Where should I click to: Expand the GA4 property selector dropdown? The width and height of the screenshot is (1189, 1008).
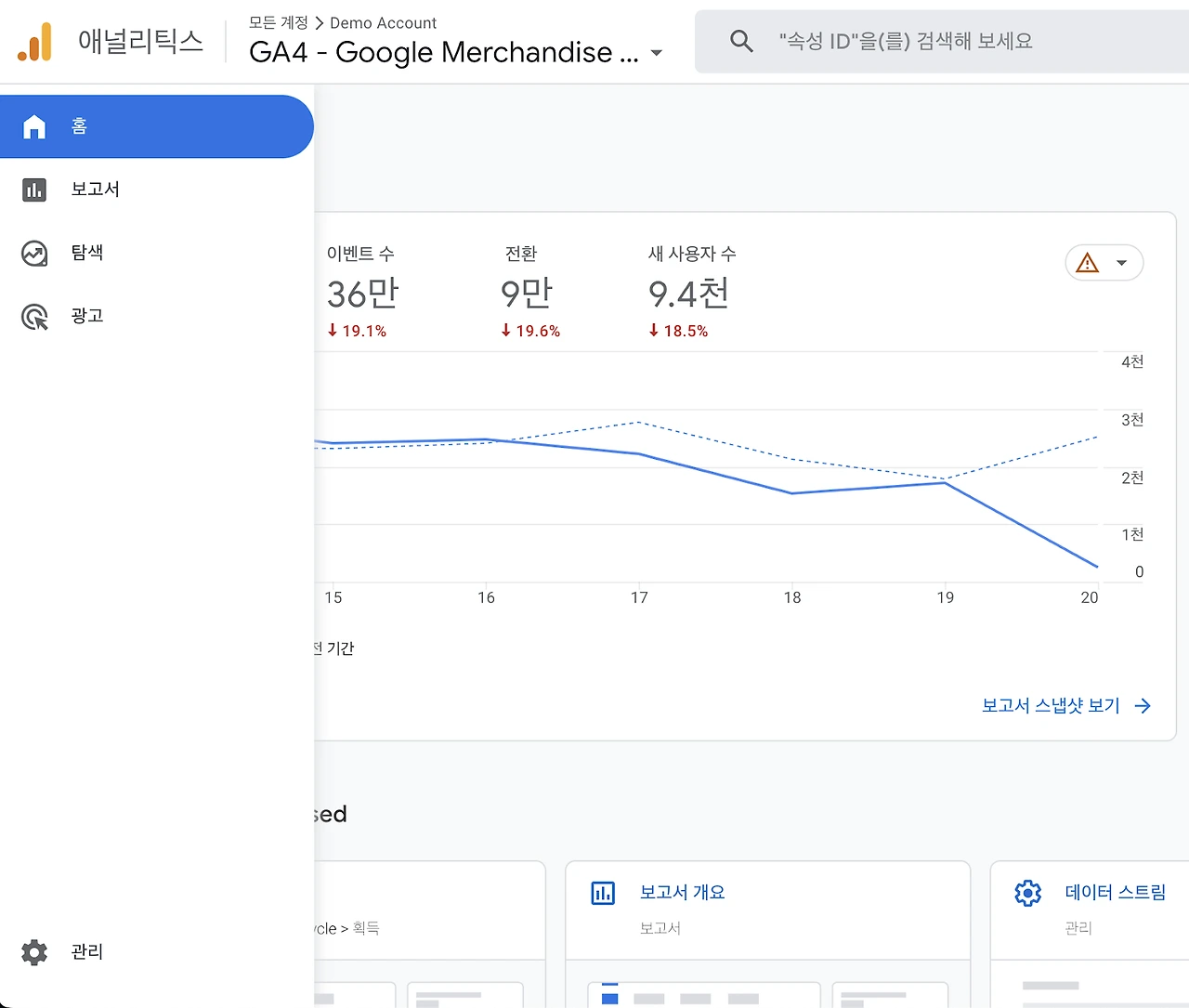click(x=657, y=53)
